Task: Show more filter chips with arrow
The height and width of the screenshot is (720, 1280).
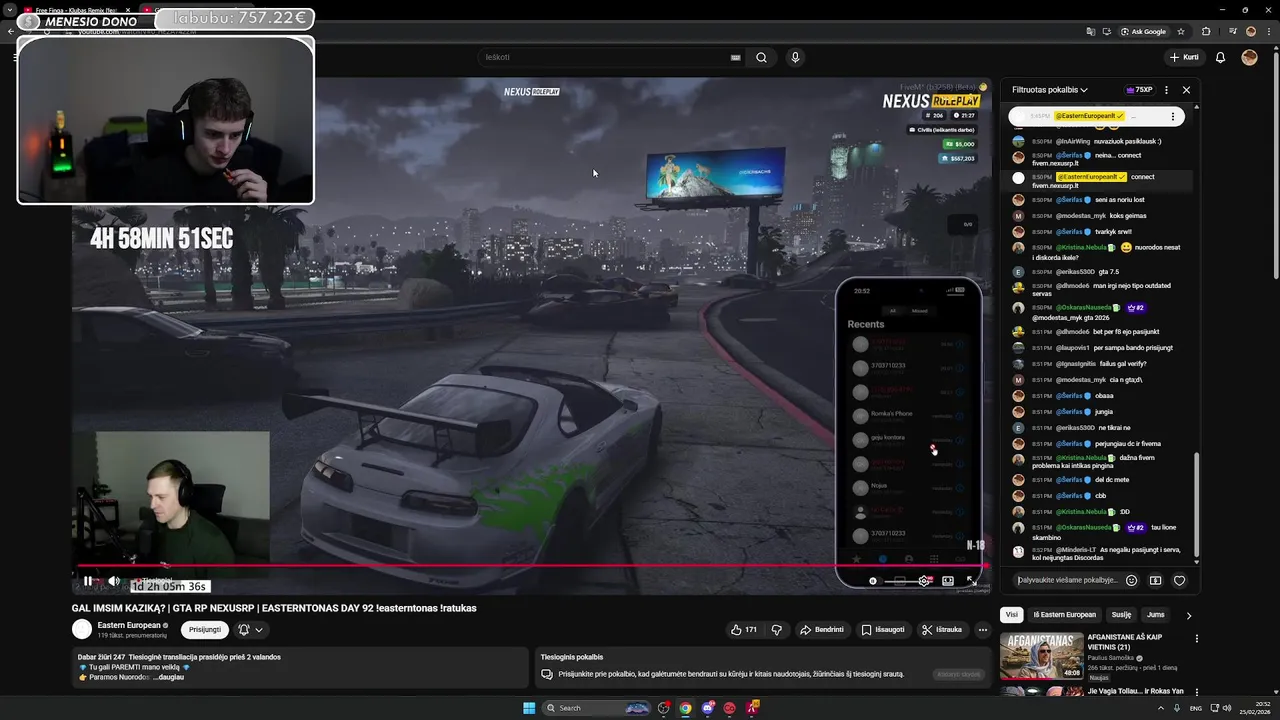Action: coord(1188,616)
